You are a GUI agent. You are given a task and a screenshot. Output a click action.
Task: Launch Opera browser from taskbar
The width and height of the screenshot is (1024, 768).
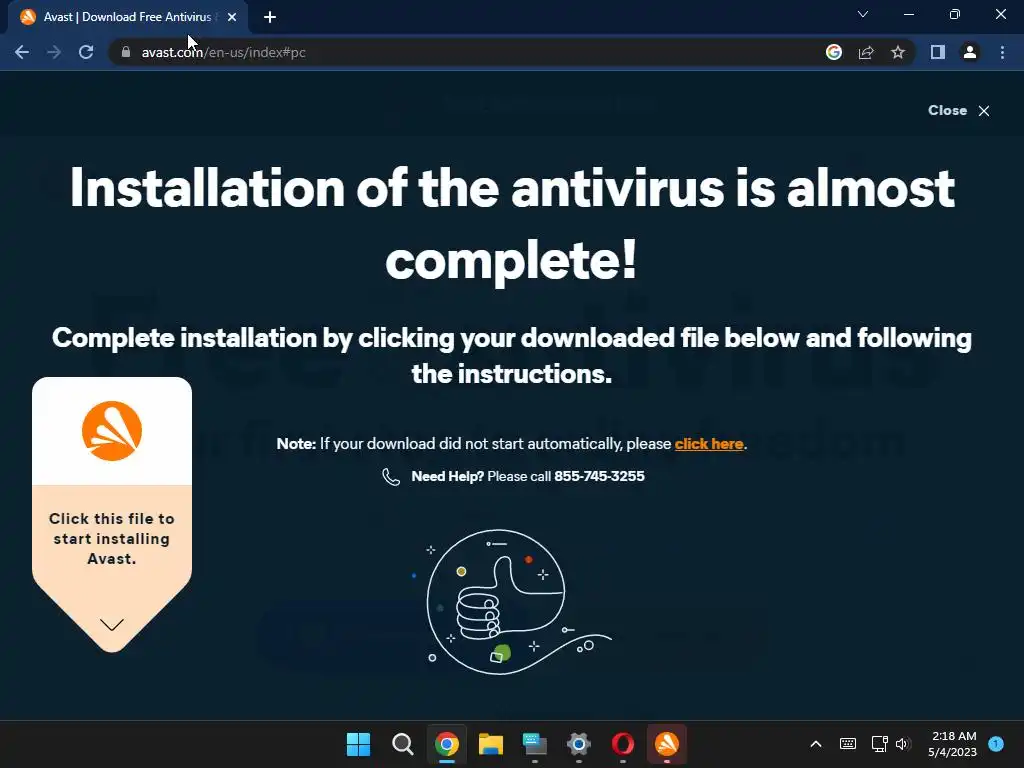[622, 744]
